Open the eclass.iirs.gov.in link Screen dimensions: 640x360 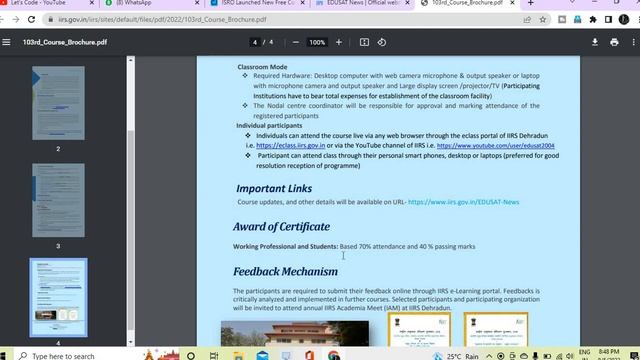coord(291,145)
